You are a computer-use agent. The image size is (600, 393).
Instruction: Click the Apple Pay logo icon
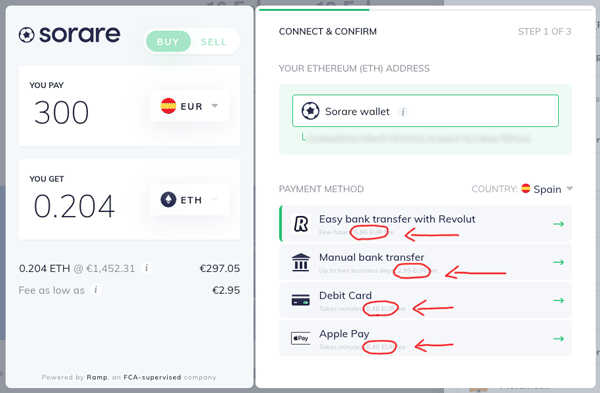point(301,338)
